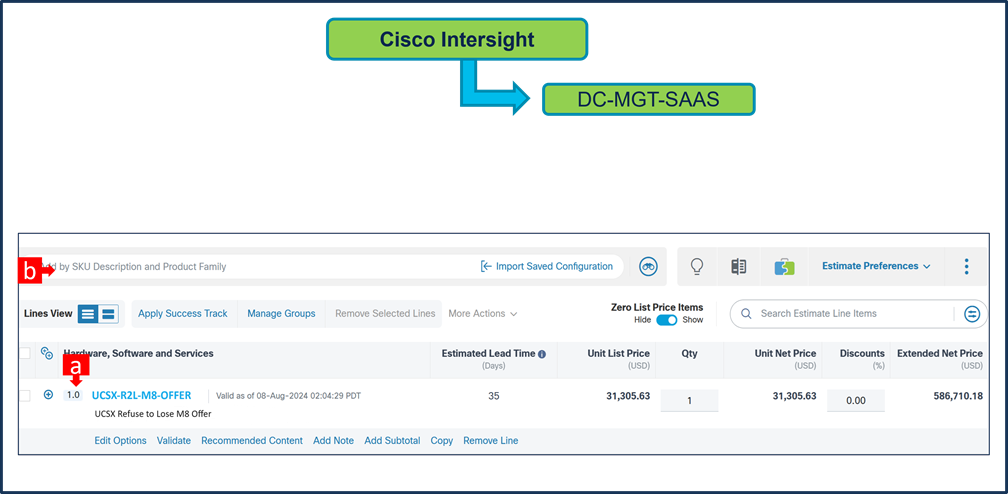Click Remove Line link

(490, 441)
